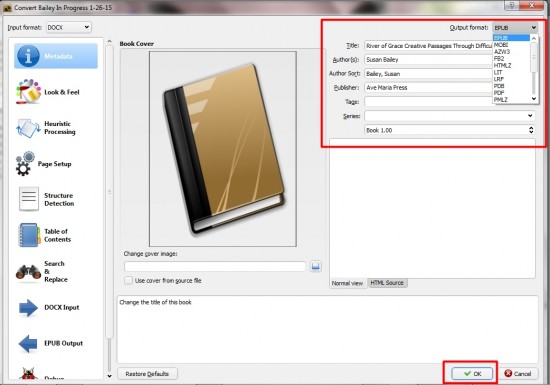Open the Series dropdown

click(x=450, y=116)
